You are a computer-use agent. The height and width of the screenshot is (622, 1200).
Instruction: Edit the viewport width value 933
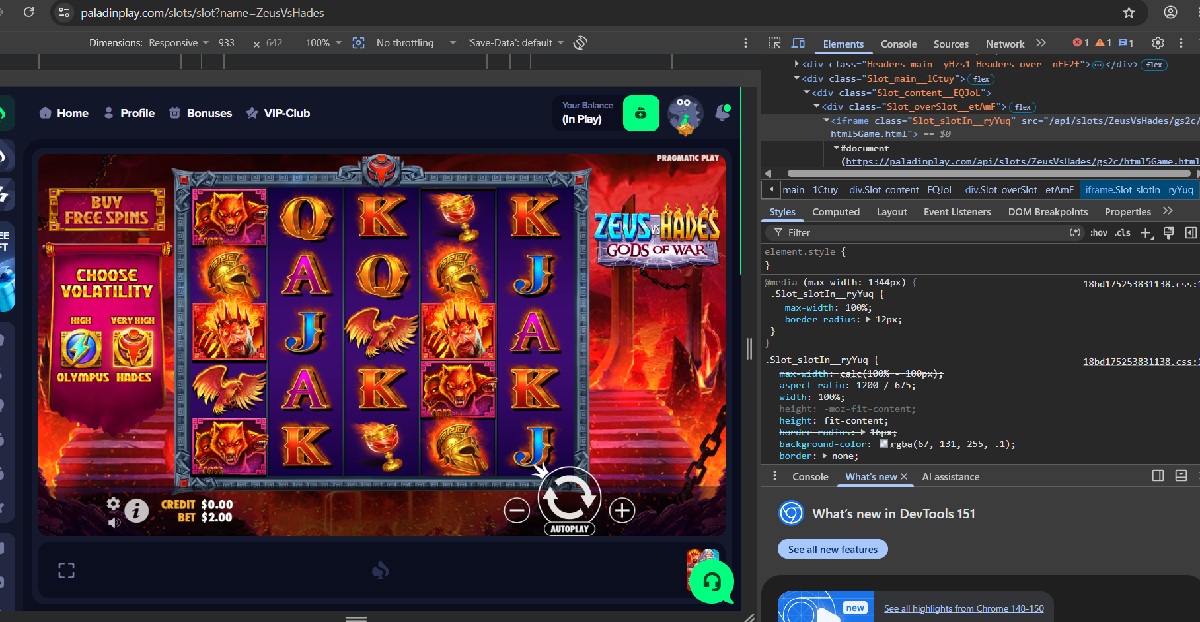pos(226,43)
